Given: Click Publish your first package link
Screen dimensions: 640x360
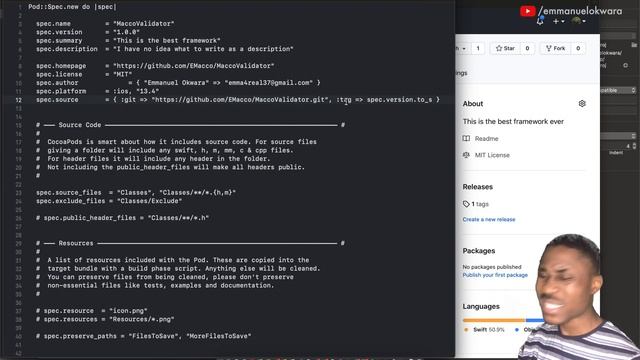Looking at the screenshot, I should (x=495, y=275).
